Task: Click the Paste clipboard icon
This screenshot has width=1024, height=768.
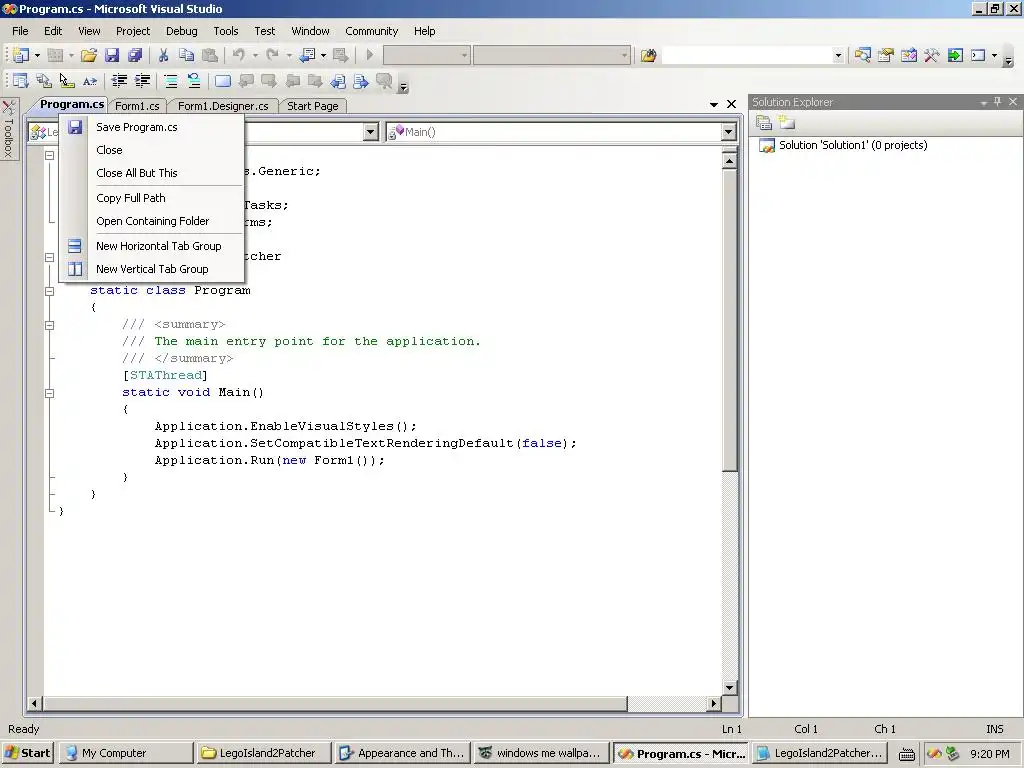Action: click(x=210, y=56)
